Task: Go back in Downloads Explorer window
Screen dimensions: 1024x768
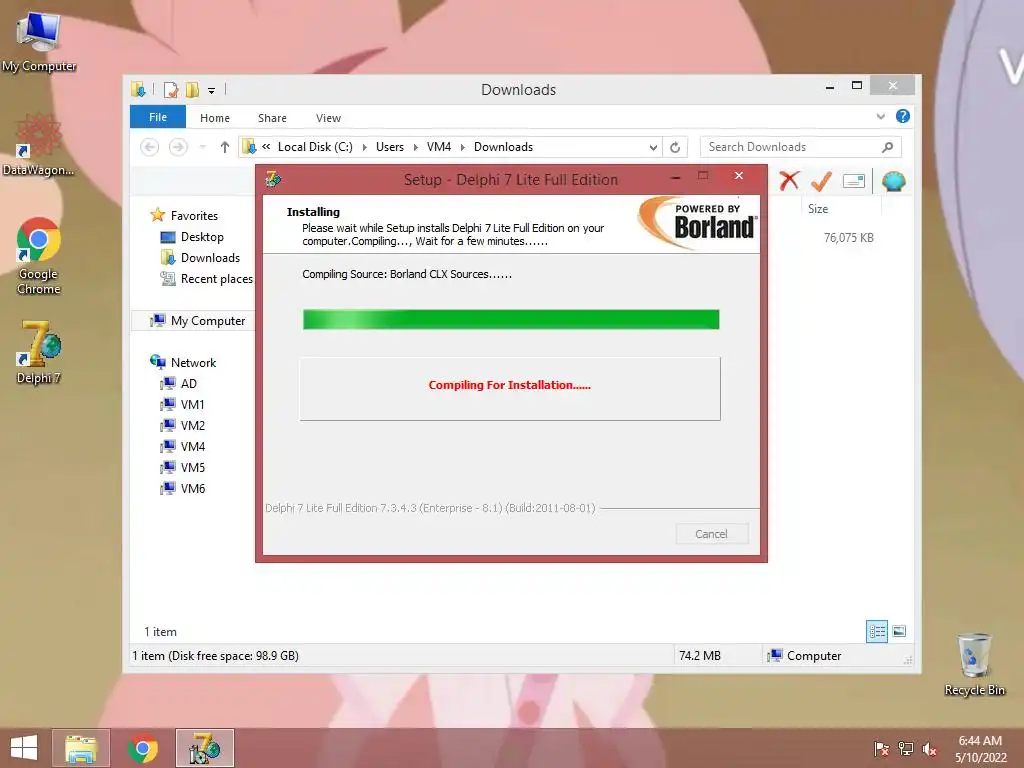Action: [x=150, y=147]
